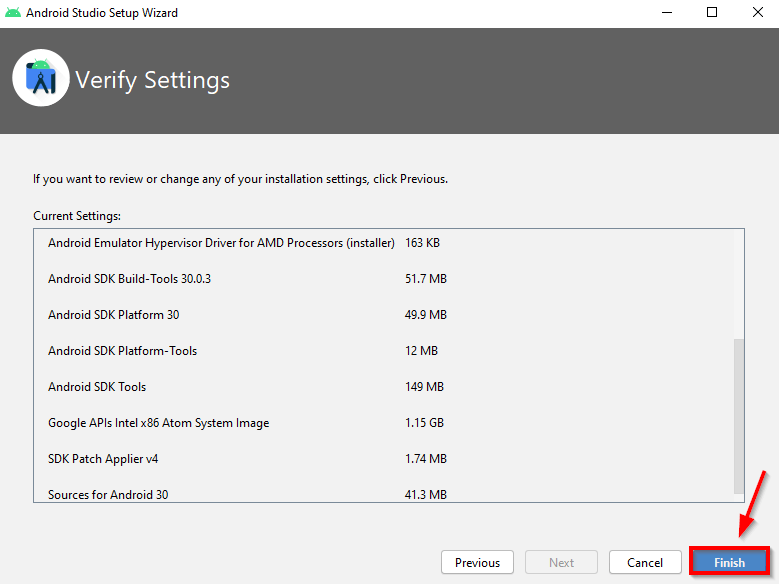Click the 149 MB size value
This screenshot has width=779, height=584.
click(424, 387)
